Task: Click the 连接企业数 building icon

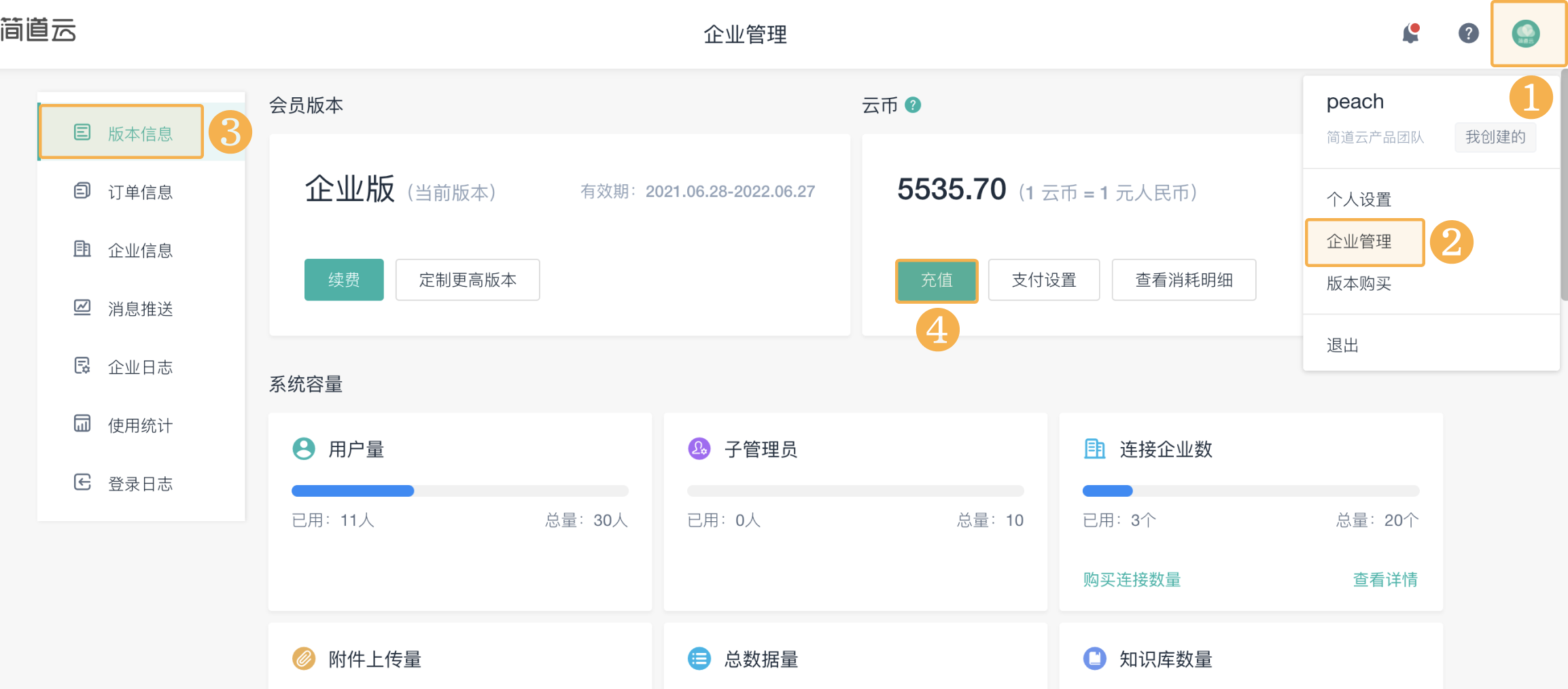Action: tap(1094, 449)
